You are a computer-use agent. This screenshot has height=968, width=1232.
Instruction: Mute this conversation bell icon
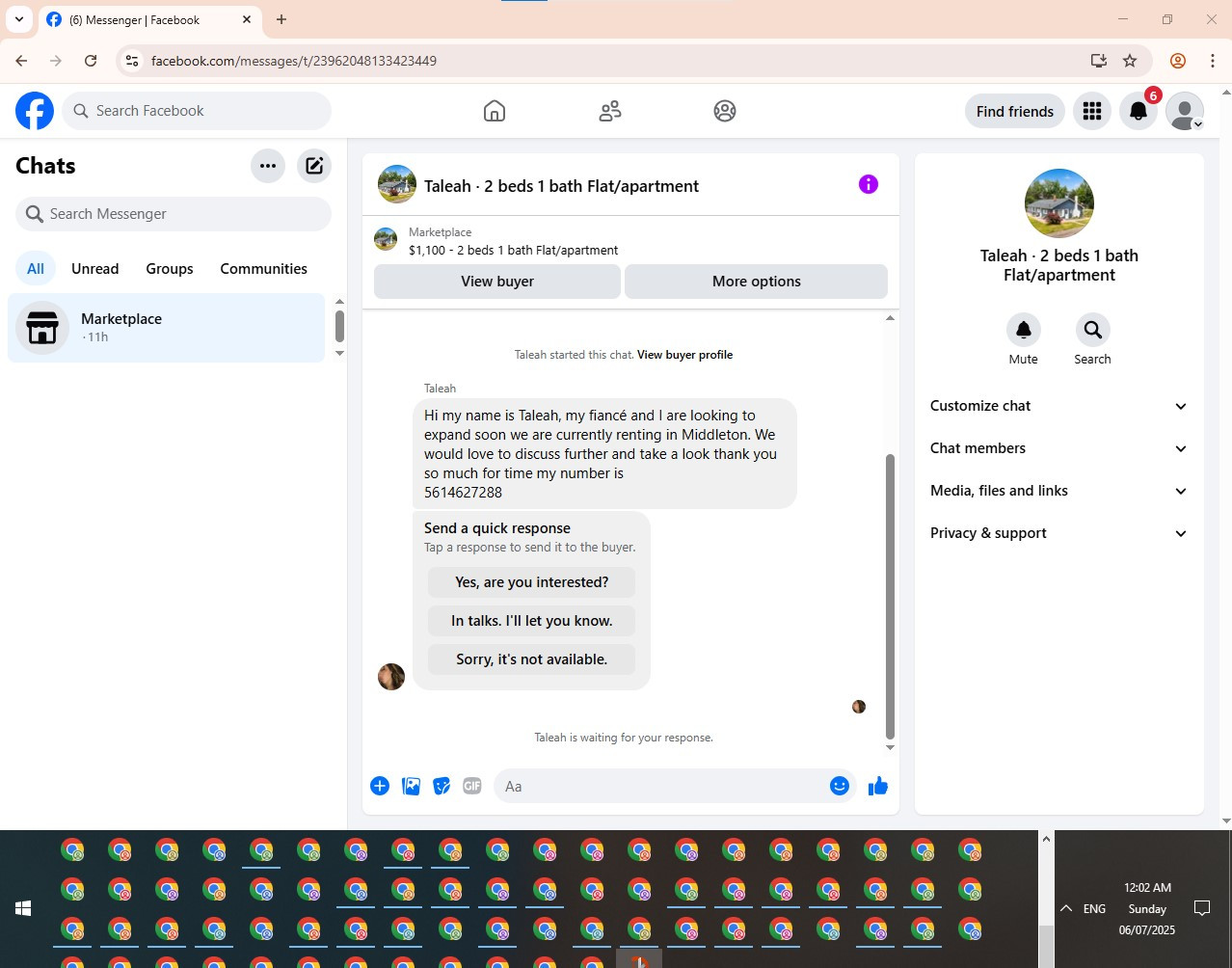click(1024, 330)
